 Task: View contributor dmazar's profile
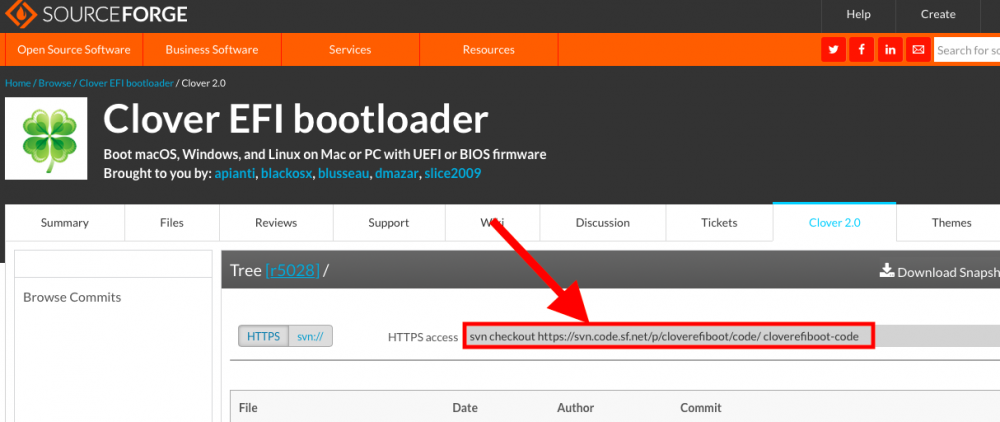[397, 173]
